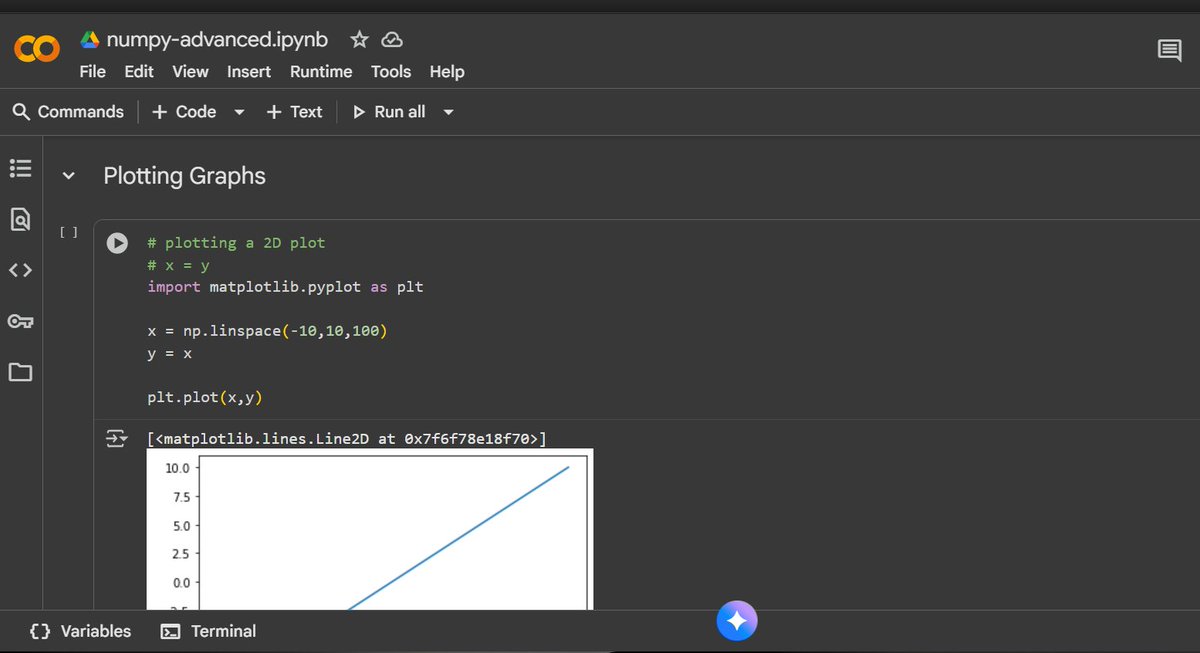Click Run all
Viewport: 1200px width, 653px height.
(389, 112)
